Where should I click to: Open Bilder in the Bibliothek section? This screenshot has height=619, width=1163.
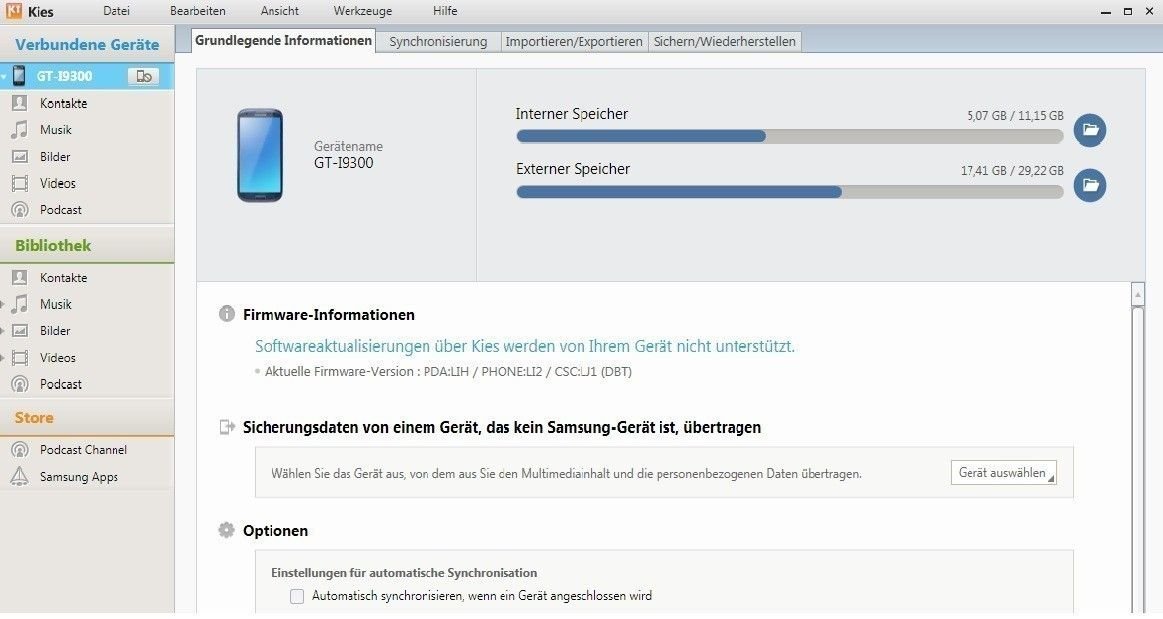coord(55,331)
